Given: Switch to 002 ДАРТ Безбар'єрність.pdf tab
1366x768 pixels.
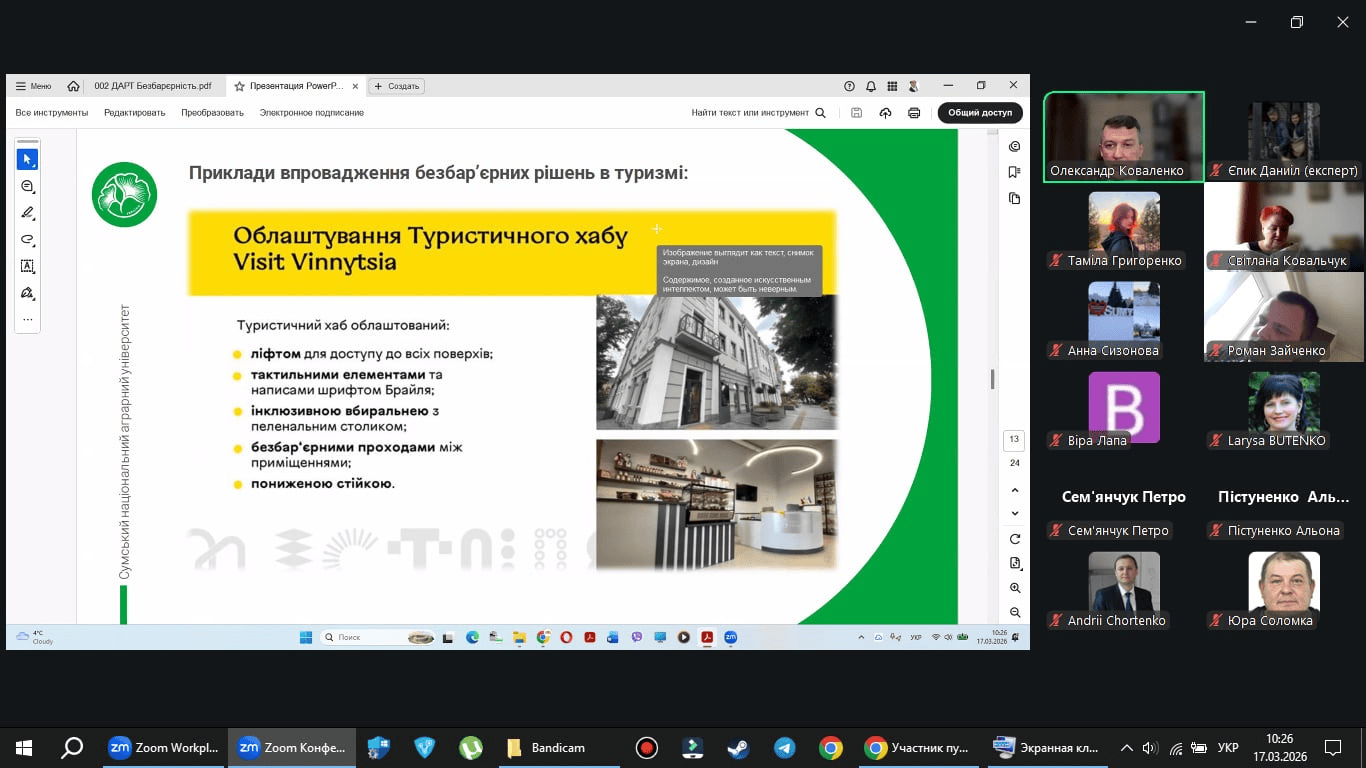Looking at the screenshot, I should 152,86.
